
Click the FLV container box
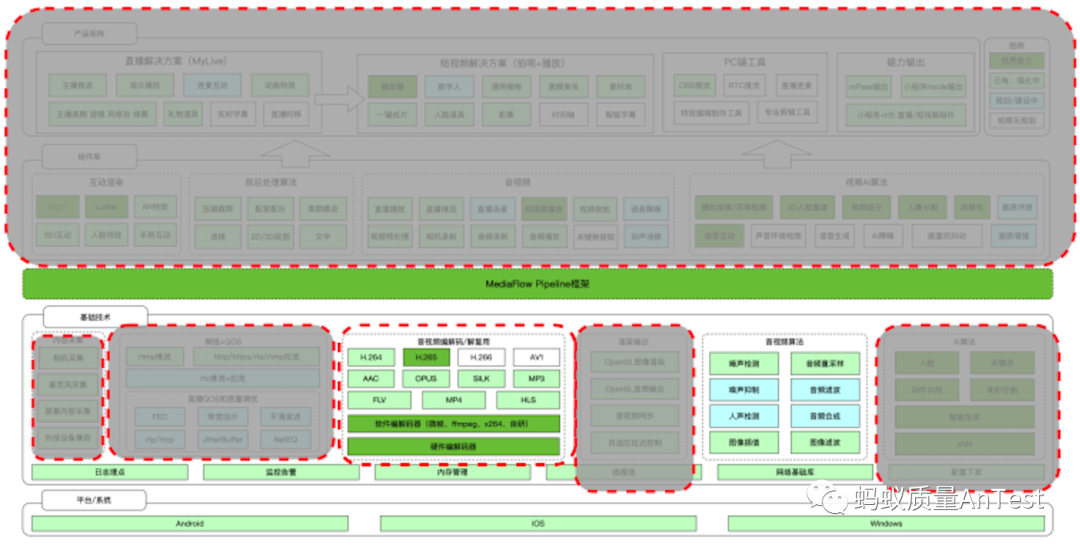click(380, 400)
